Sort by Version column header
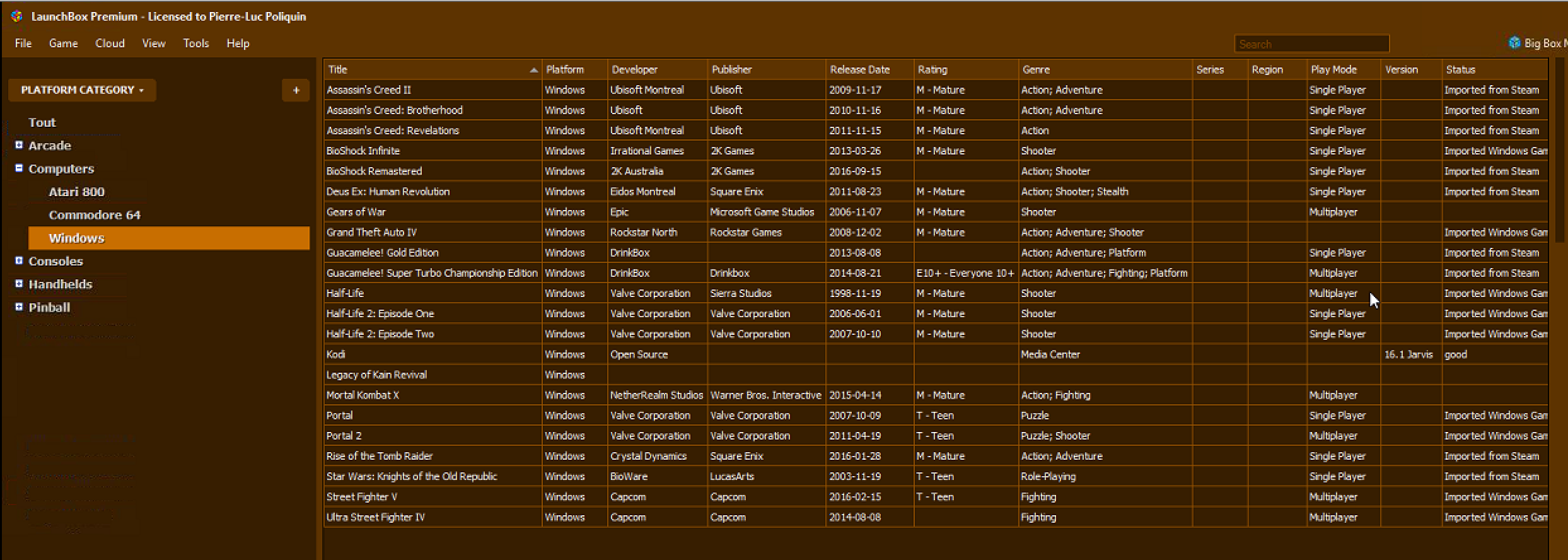Image resolution: width=1568 pixels, height=560 pixels. [x=1411, y=69]
